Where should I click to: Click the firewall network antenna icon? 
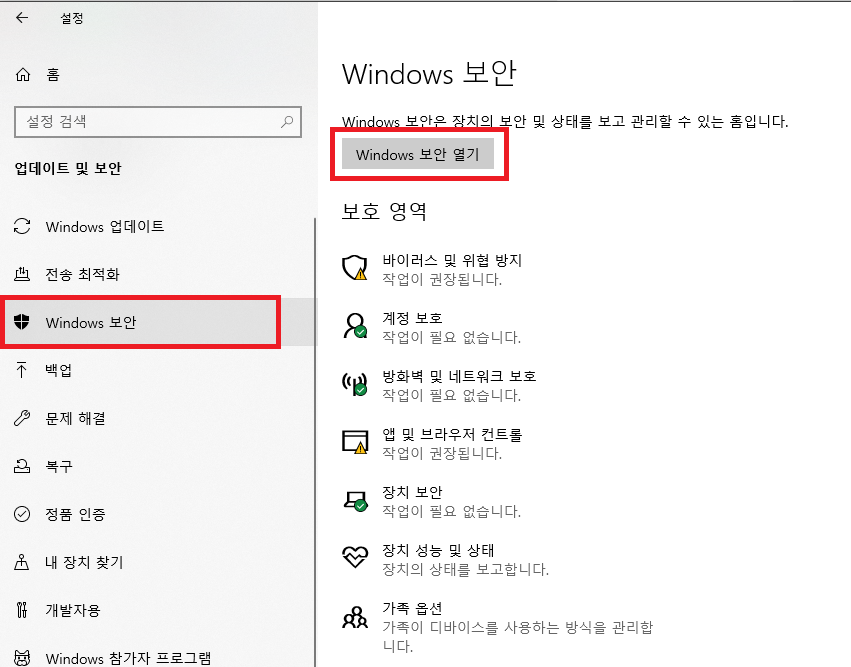click(x=354, y=384)
